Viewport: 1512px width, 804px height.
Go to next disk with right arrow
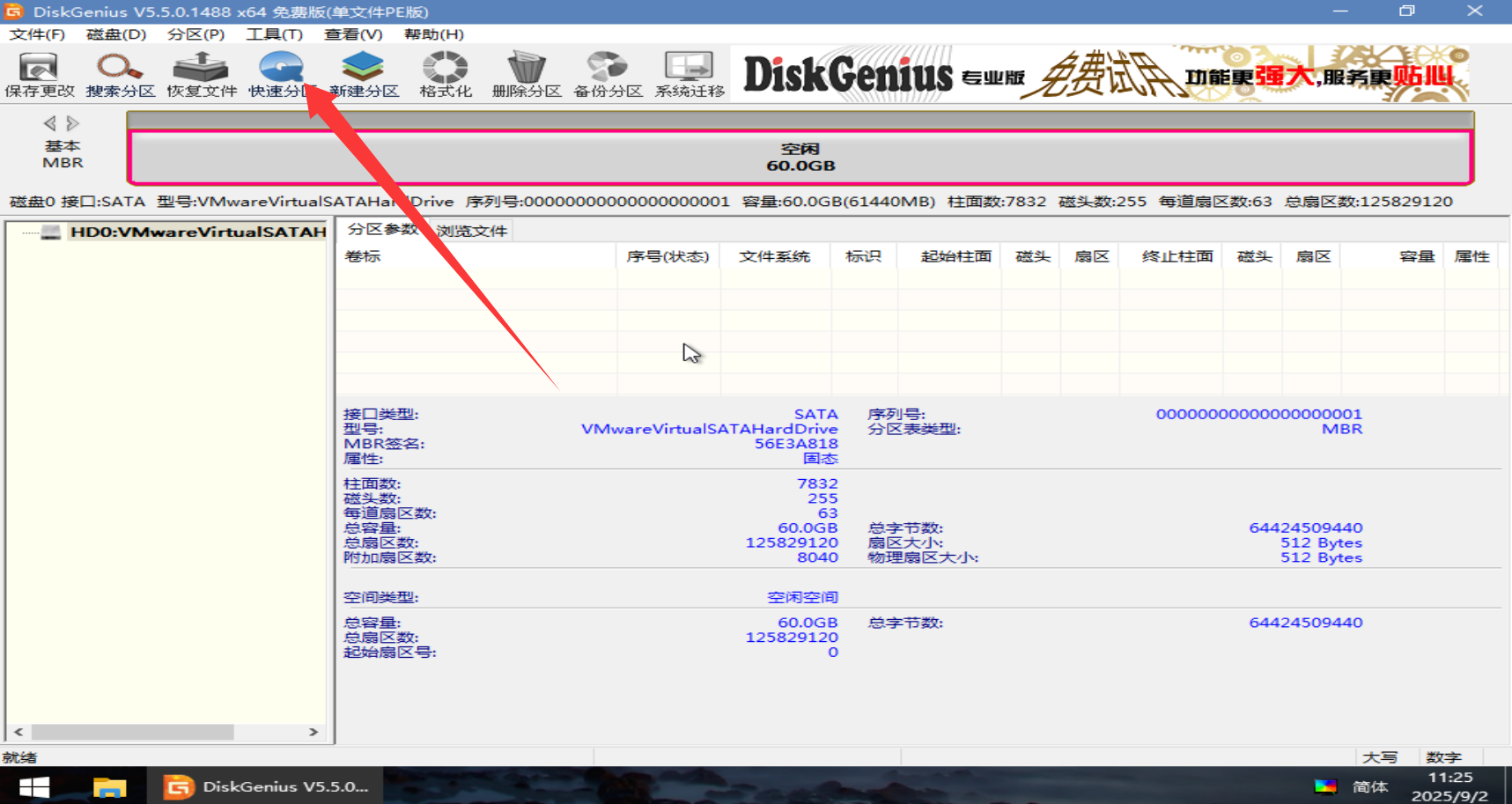[73, 123]
